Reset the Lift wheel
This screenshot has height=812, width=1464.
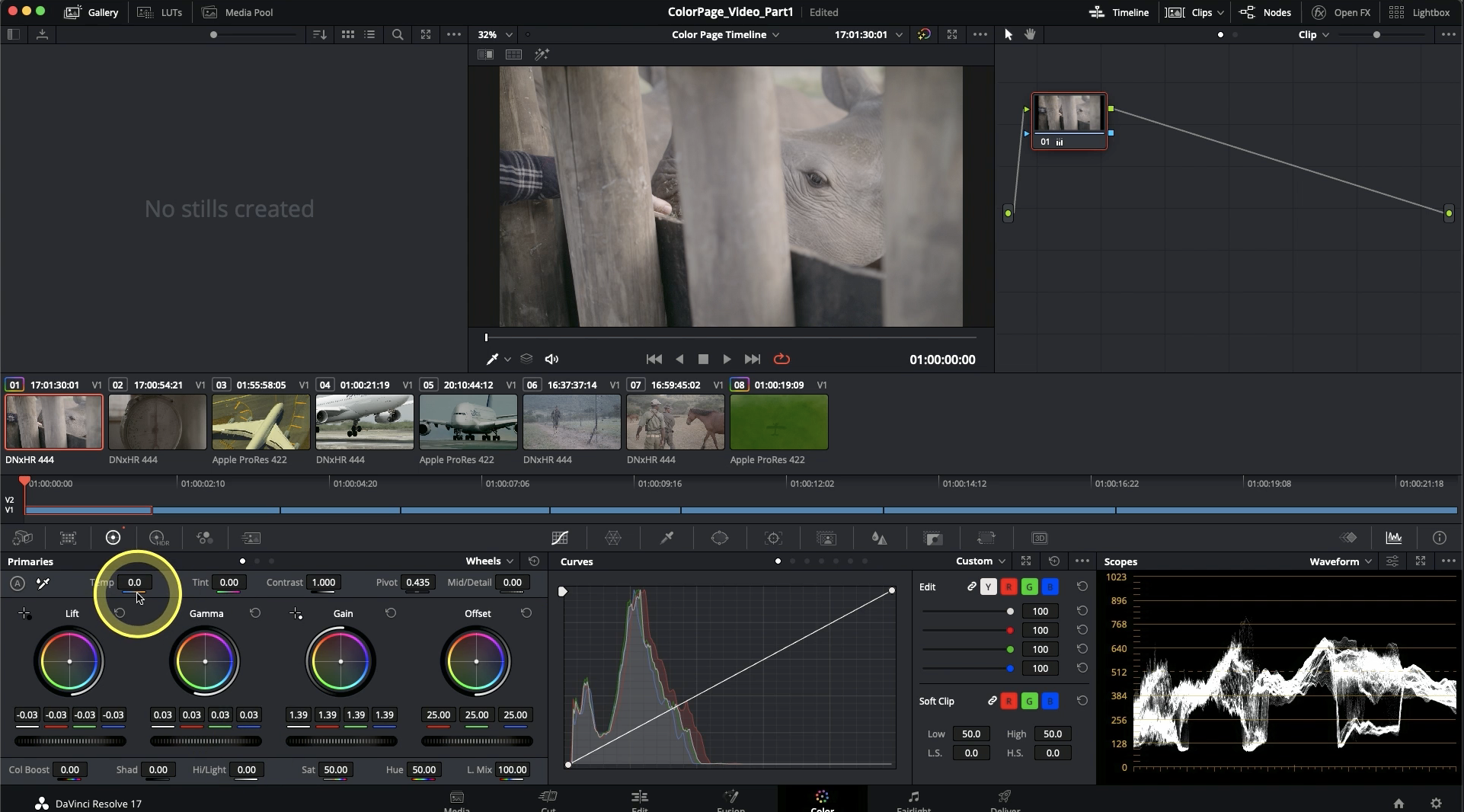tap(120, 613)
